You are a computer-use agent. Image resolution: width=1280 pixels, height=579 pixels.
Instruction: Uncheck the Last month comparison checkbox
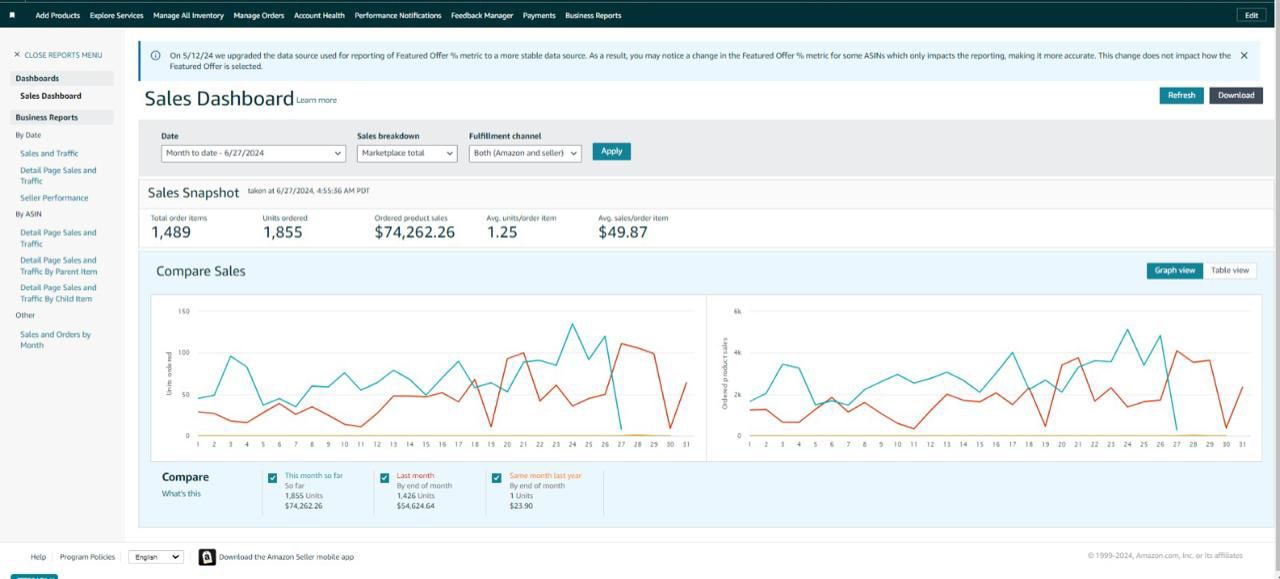point(384,478)
